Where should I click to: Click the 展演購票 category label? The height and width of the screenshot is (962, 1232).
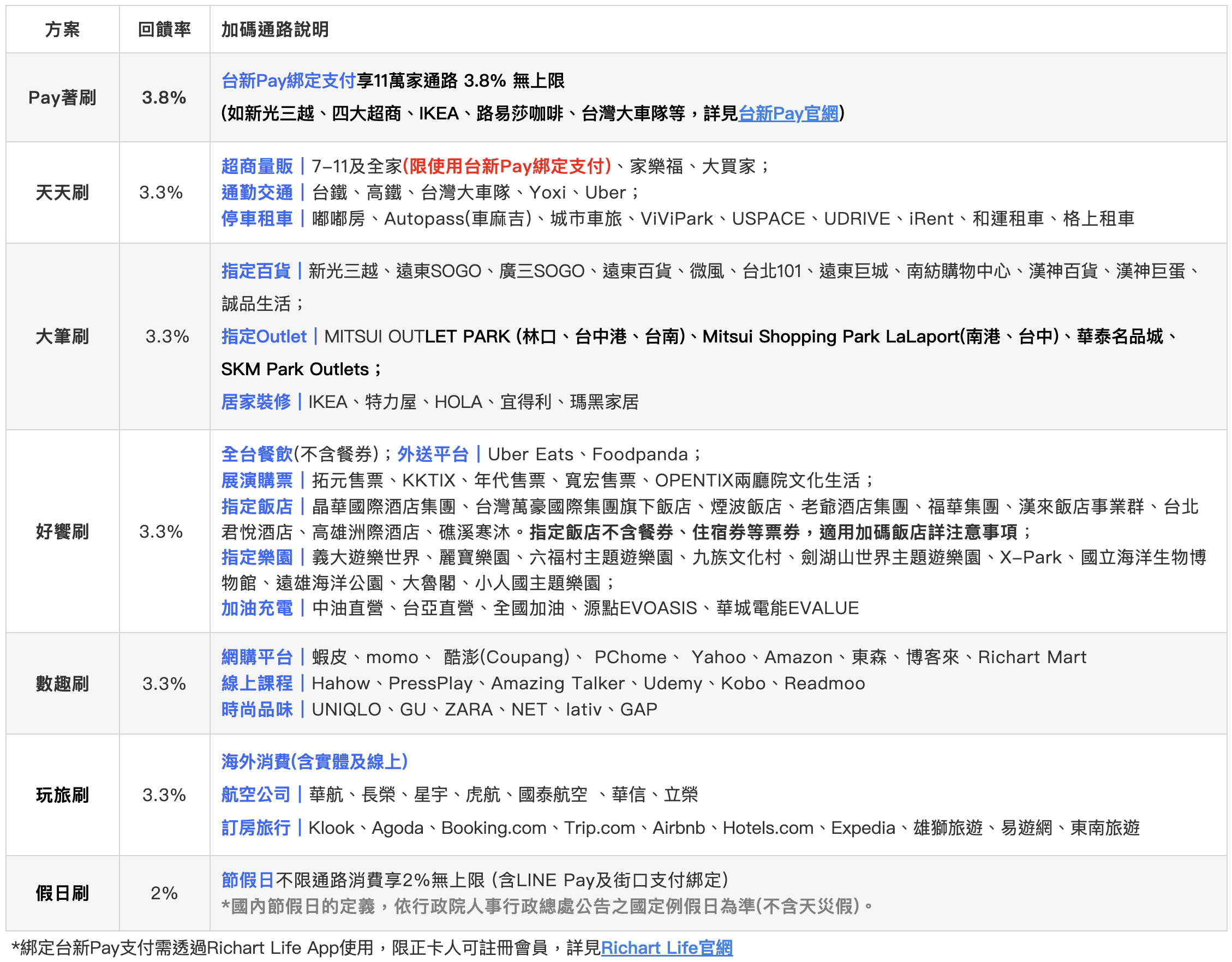pos(257,480)
